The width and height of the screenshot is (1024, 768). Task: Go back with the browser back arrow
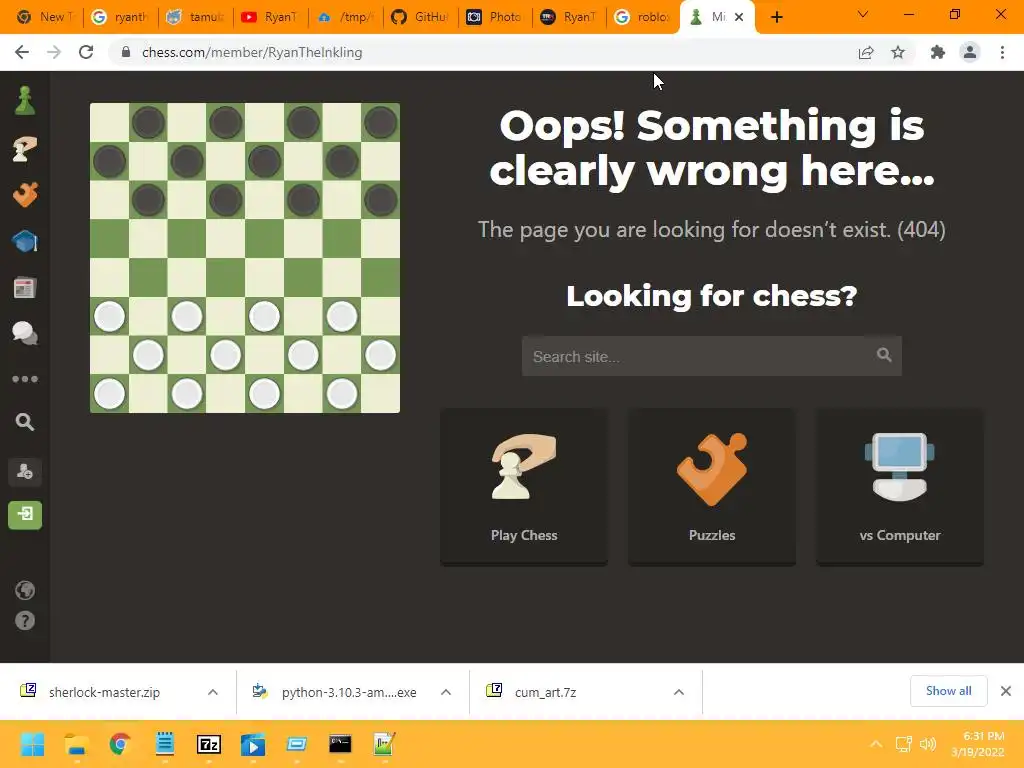22,52
